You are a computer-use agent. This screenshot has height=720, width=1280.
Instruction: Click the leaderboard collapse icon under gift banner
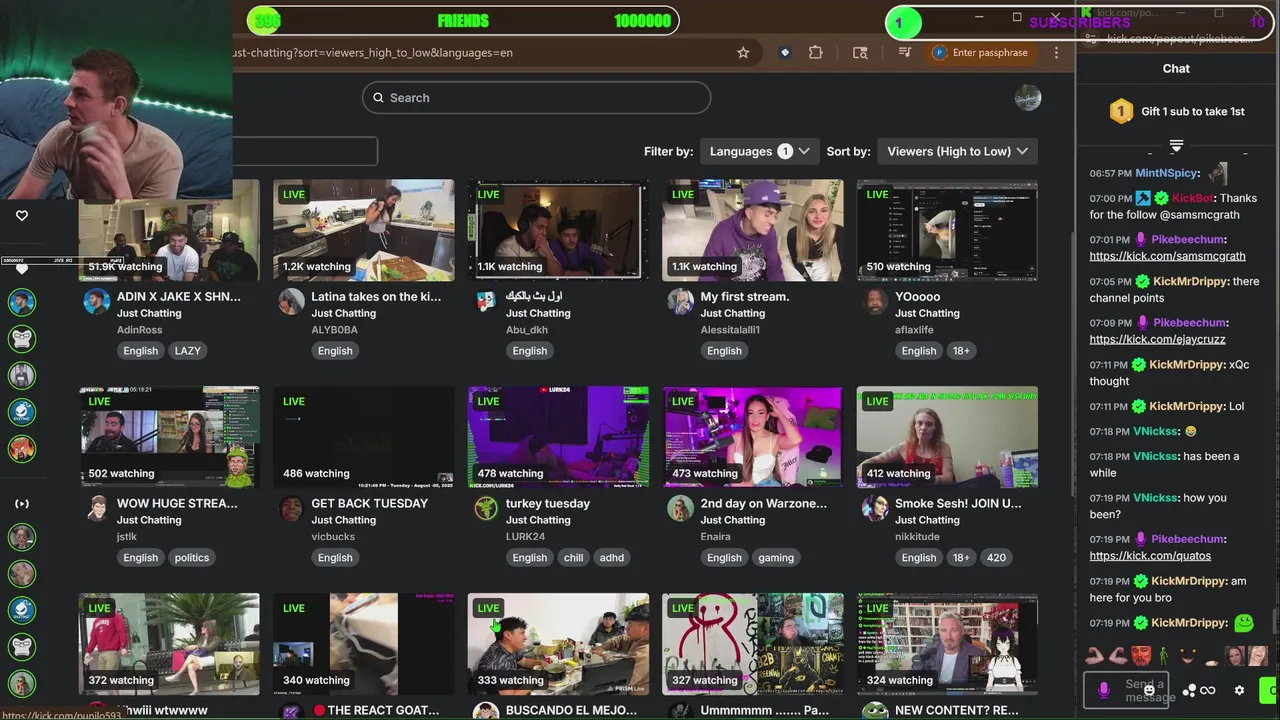click(x=1176, y=146)
